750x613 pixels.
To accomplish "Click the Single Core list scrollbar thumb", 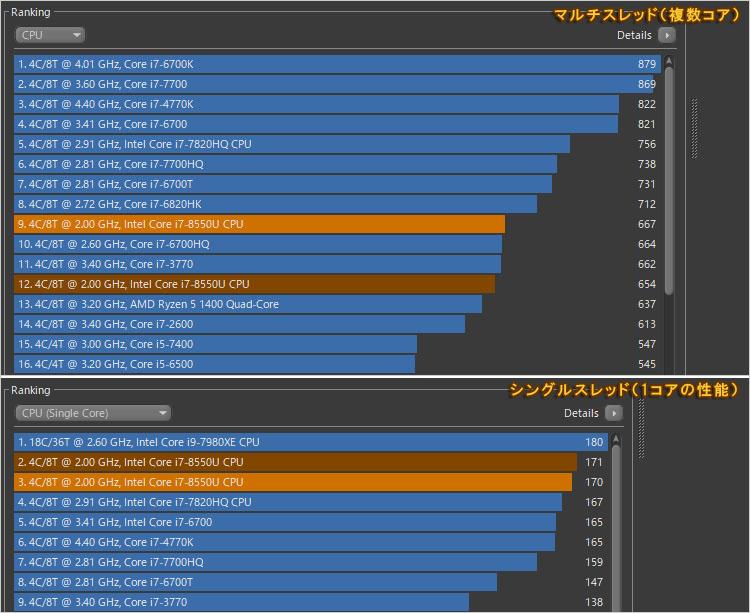I will (616, 528).
